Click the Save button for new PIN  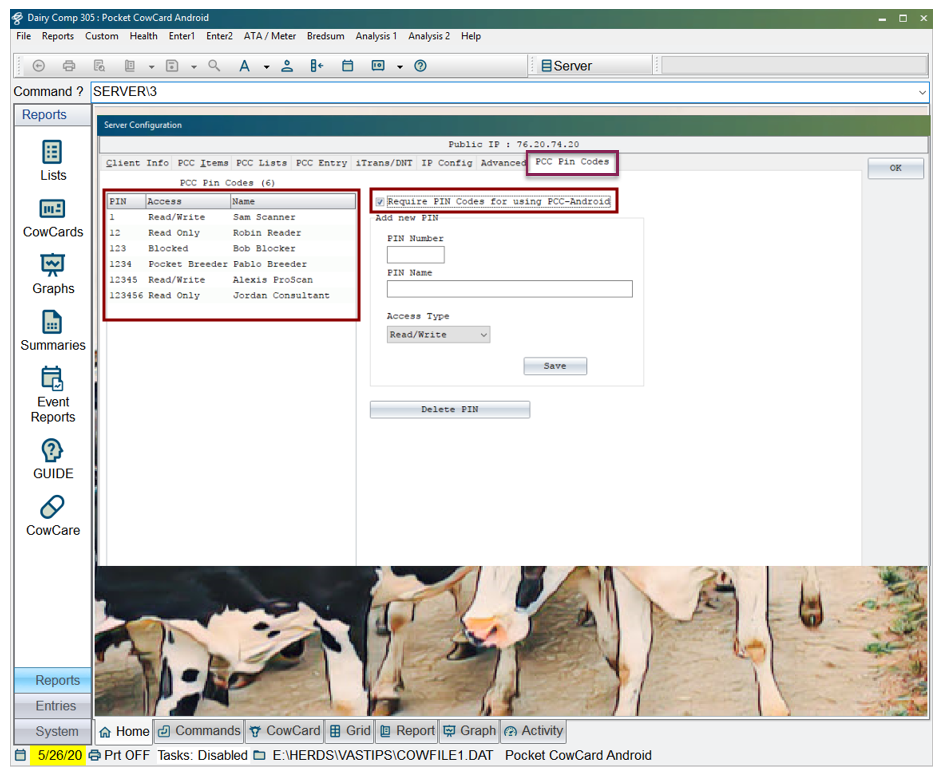pyautogui.click(x=555, y=366)
